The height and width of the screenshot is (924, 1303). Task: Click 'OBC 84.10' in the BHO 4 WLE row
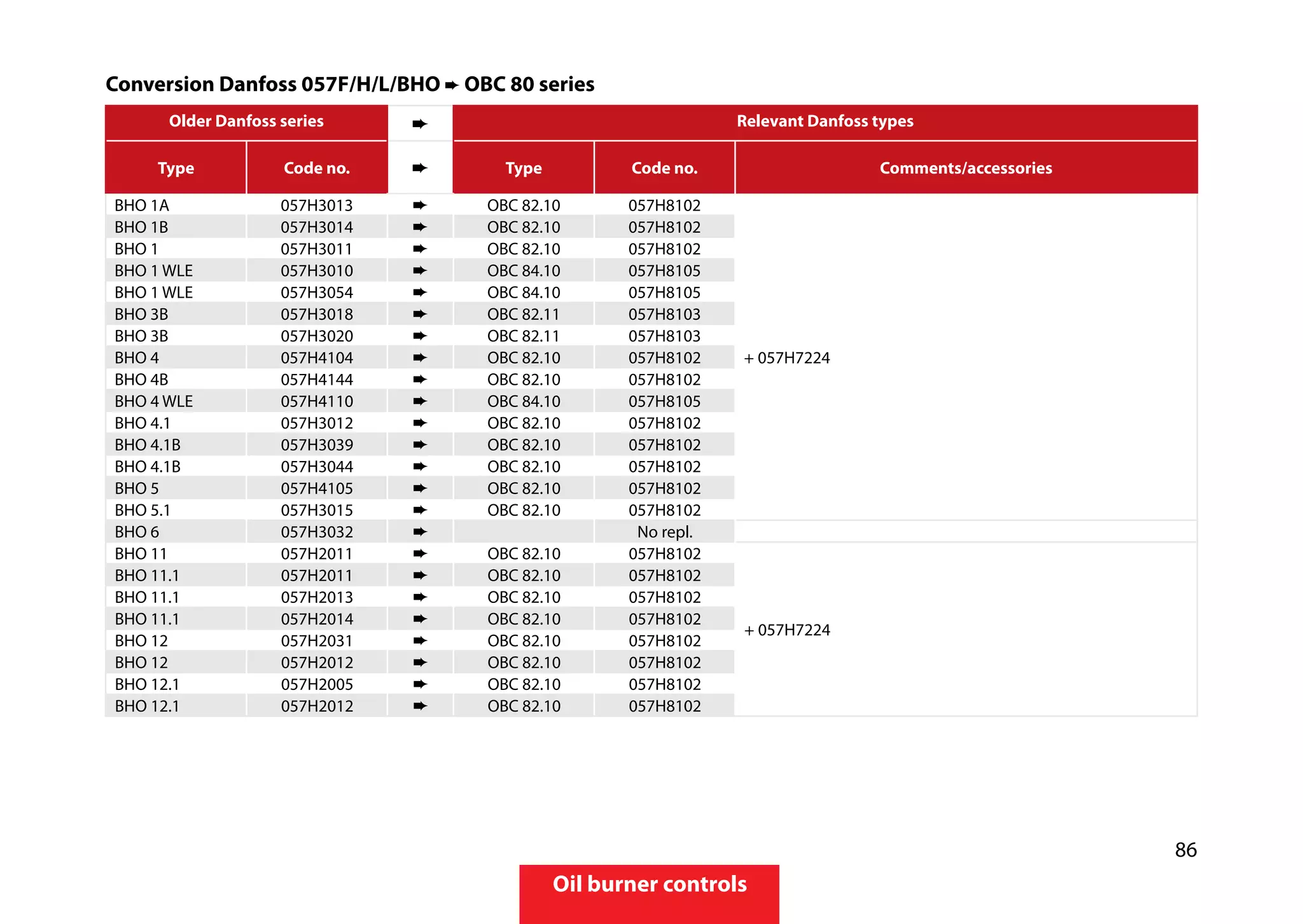[524, 401]
